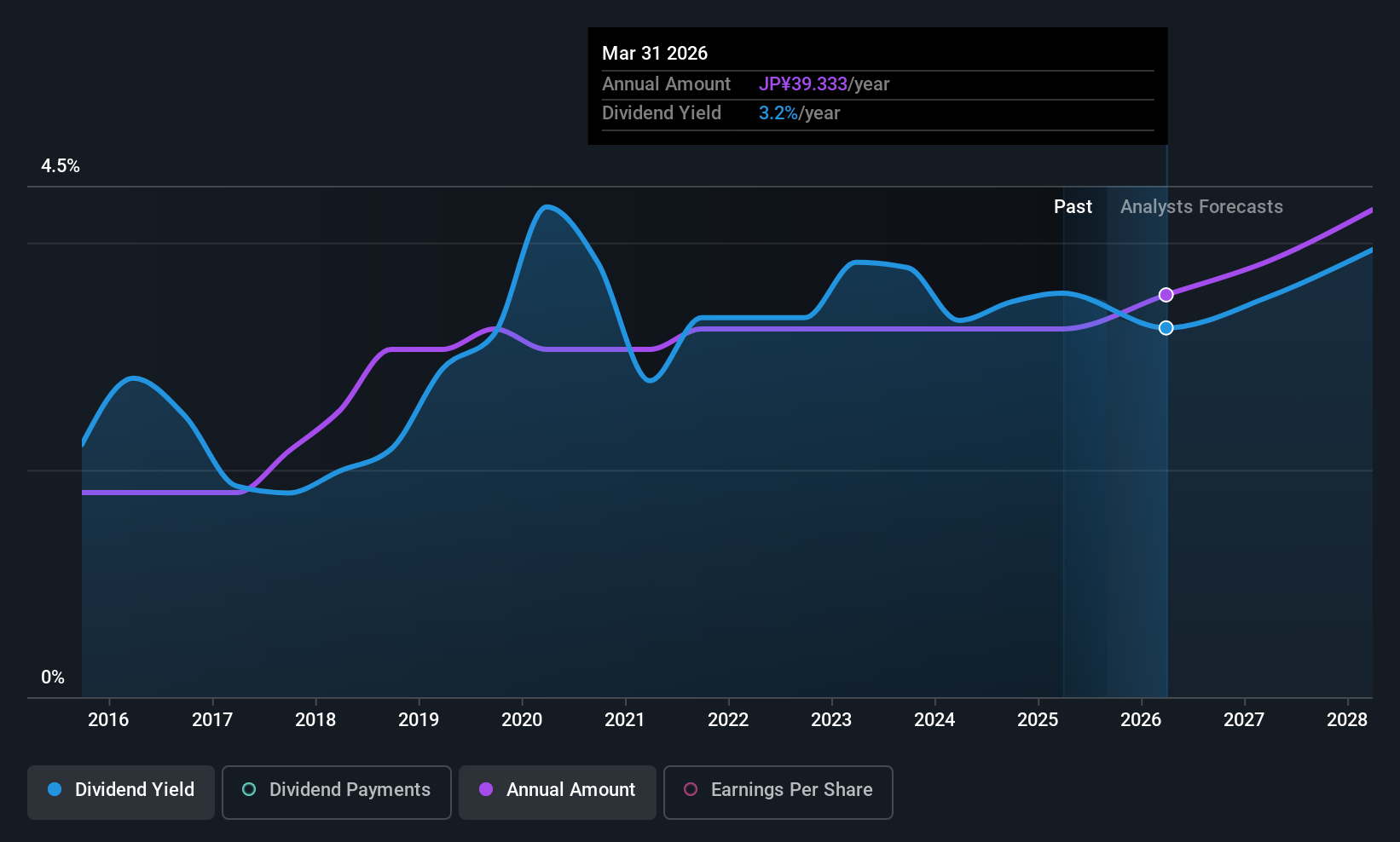
Task: Click the JP¥39.333 annual amount value
Action: click(x=803, y=84)
